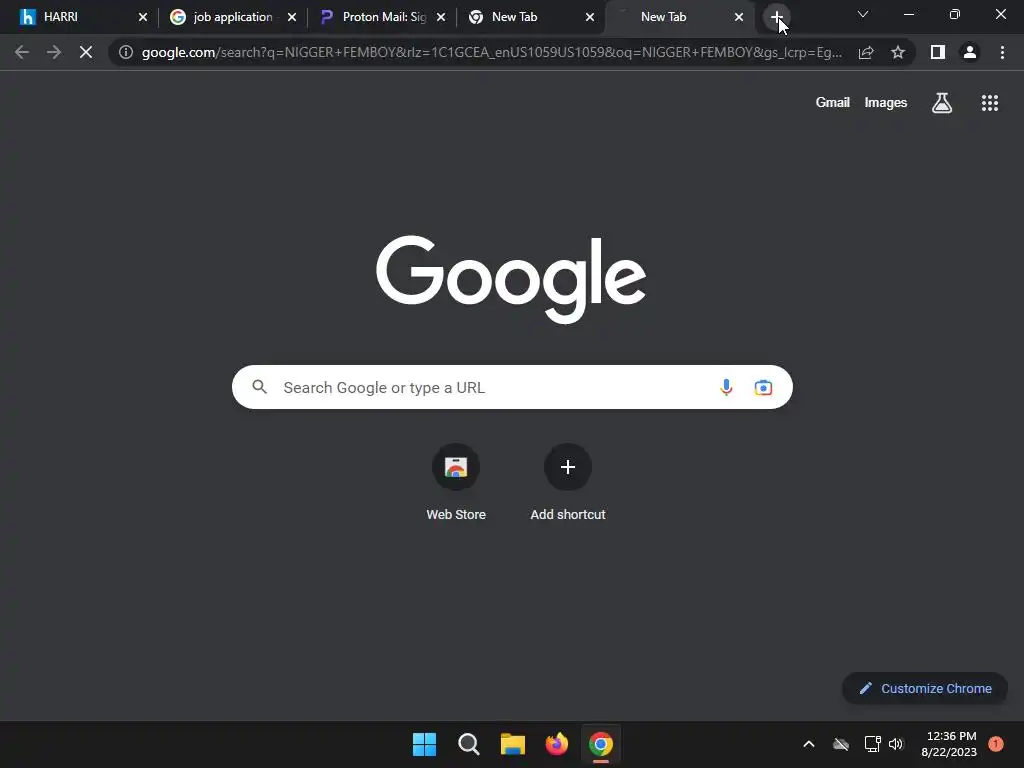The width and height of the screenshot is (1024, 768).
Task: Close the Proton Mail tab
Action: (441, 17)
